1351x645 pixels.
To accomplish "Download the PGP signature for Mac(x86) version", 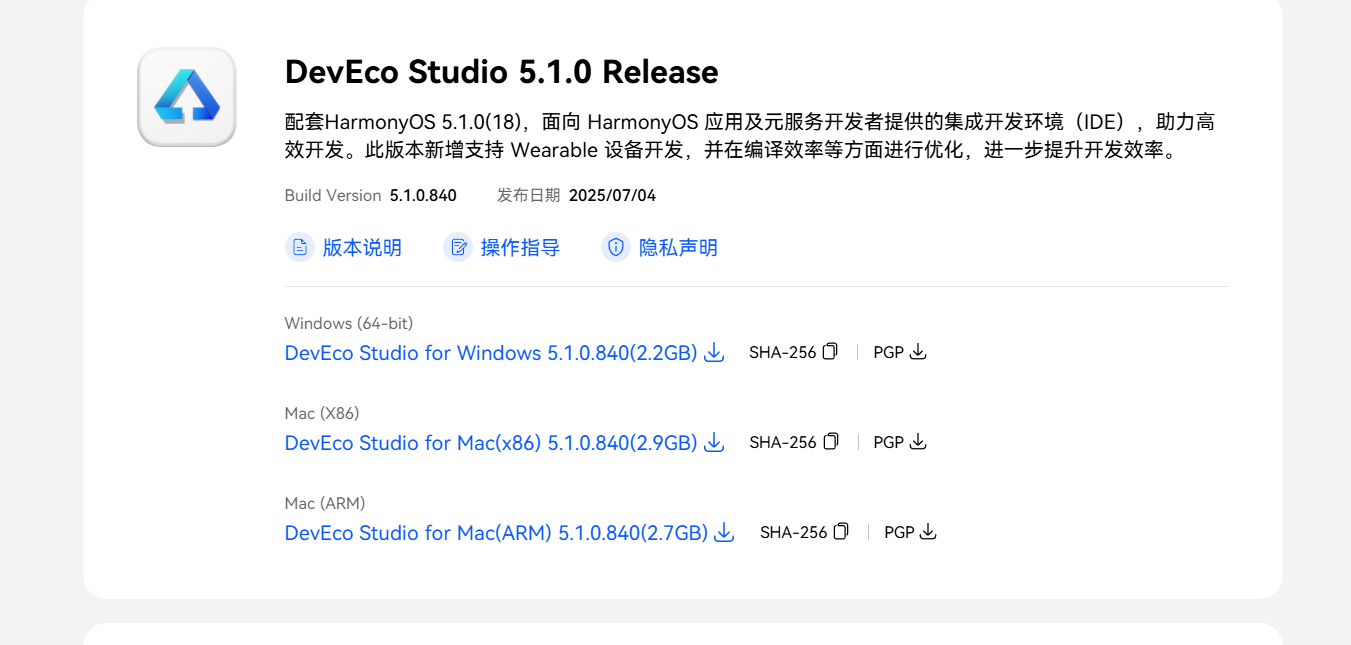I will click(918, 442).
